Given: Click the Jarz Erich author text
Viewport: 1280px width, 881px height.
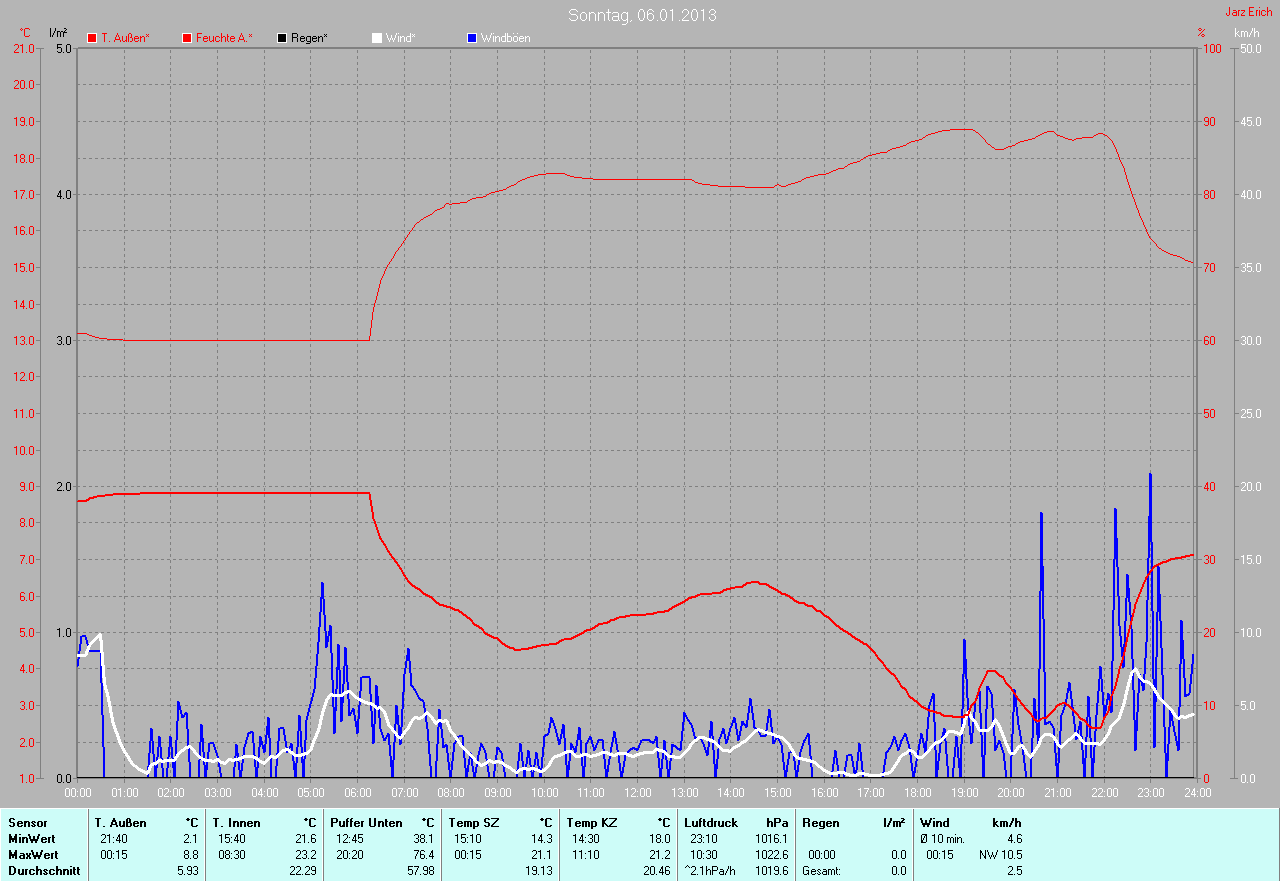Looking at the screenshot, I should click(1248, 12).
